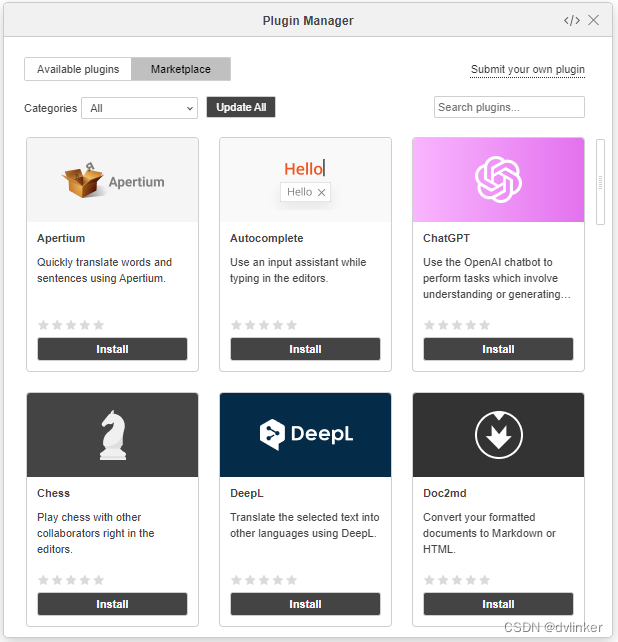Select the Marketplace tab
618x642 pixels.
click(x=181, y=69)
